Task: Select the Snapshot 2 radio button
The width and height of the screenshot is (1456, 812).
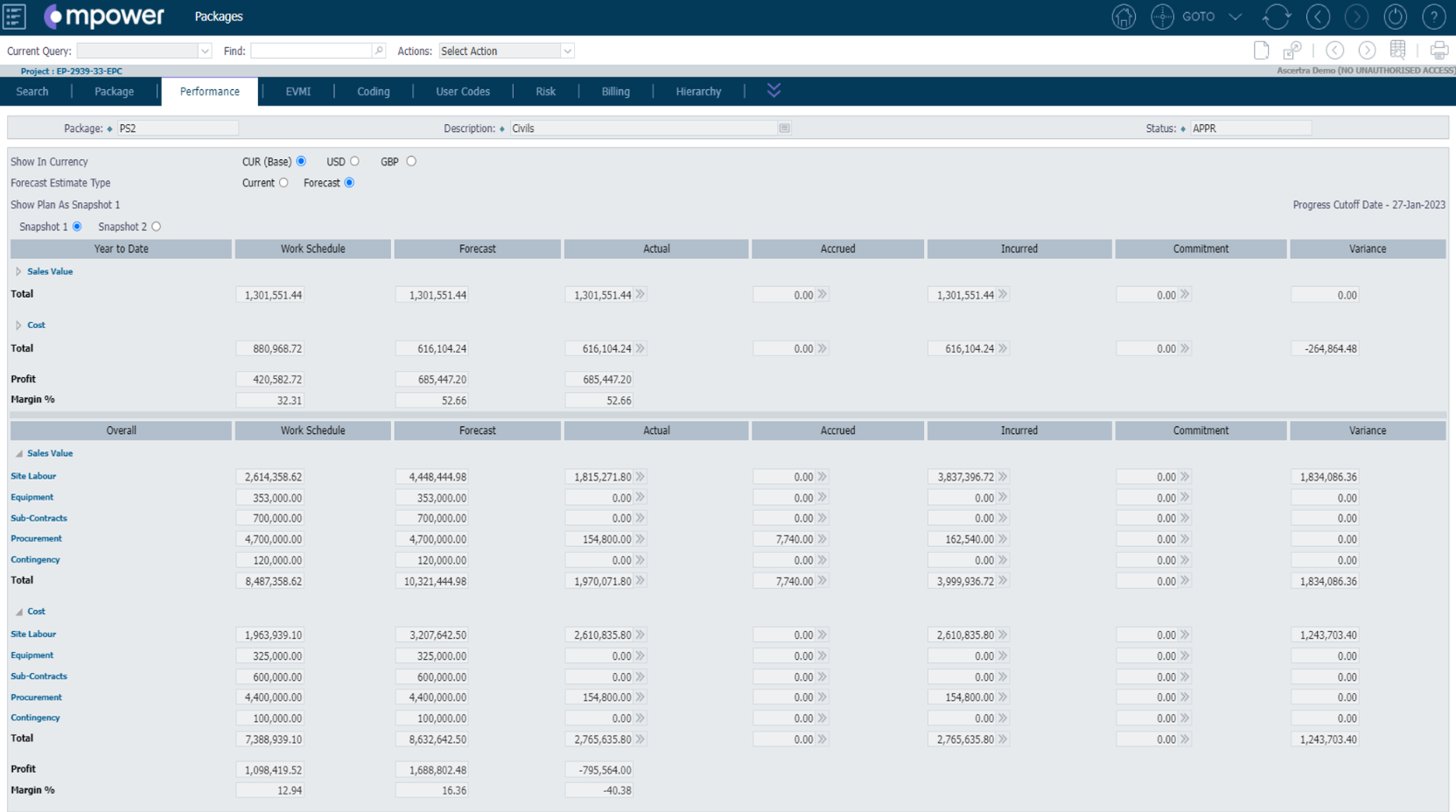Action: (x=157, y=227)
